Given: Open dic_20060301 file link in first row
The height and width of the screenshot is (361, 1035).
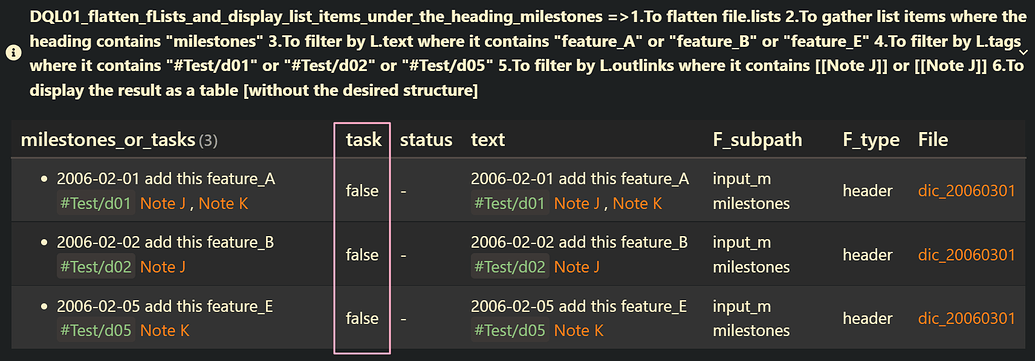Looking at the screenshot, I should pyautogui.click(x=966, y=191).
